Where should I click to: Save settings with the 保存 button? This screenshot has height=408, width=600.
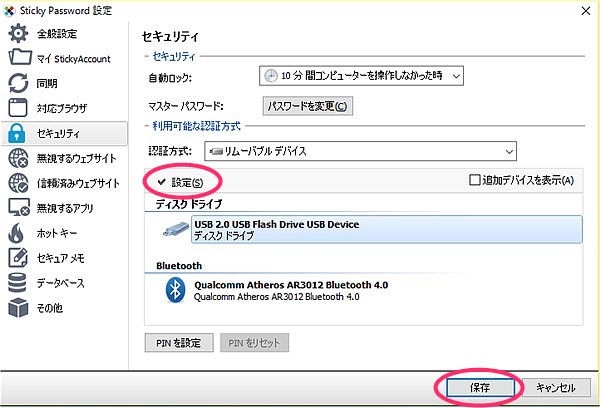pyautogui.click(x=480, y=388)
